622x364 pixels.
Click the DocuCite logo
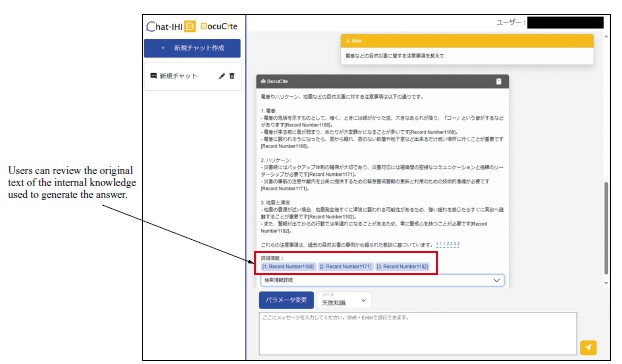point(219,27)
